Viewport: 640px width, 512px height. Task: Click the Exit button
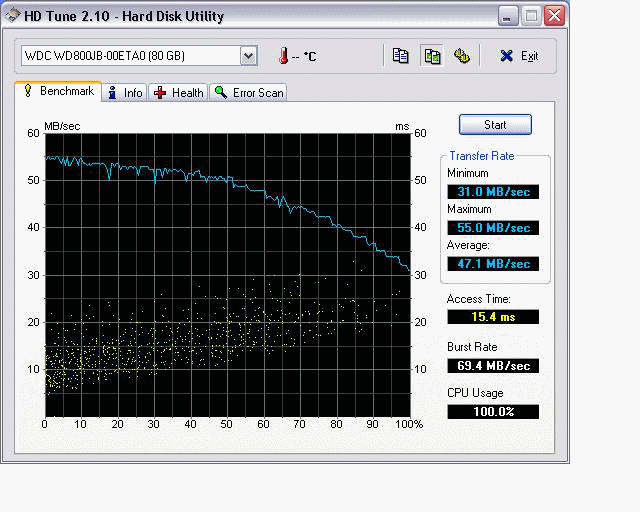[x=519, y=56]
